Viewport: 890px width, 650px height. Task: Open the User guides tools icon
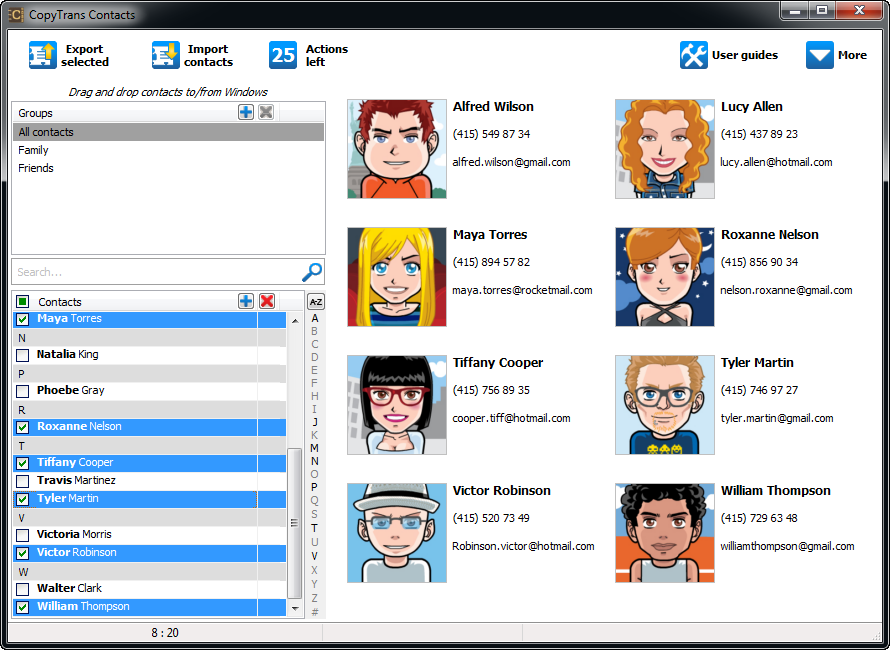coord(694,55)
